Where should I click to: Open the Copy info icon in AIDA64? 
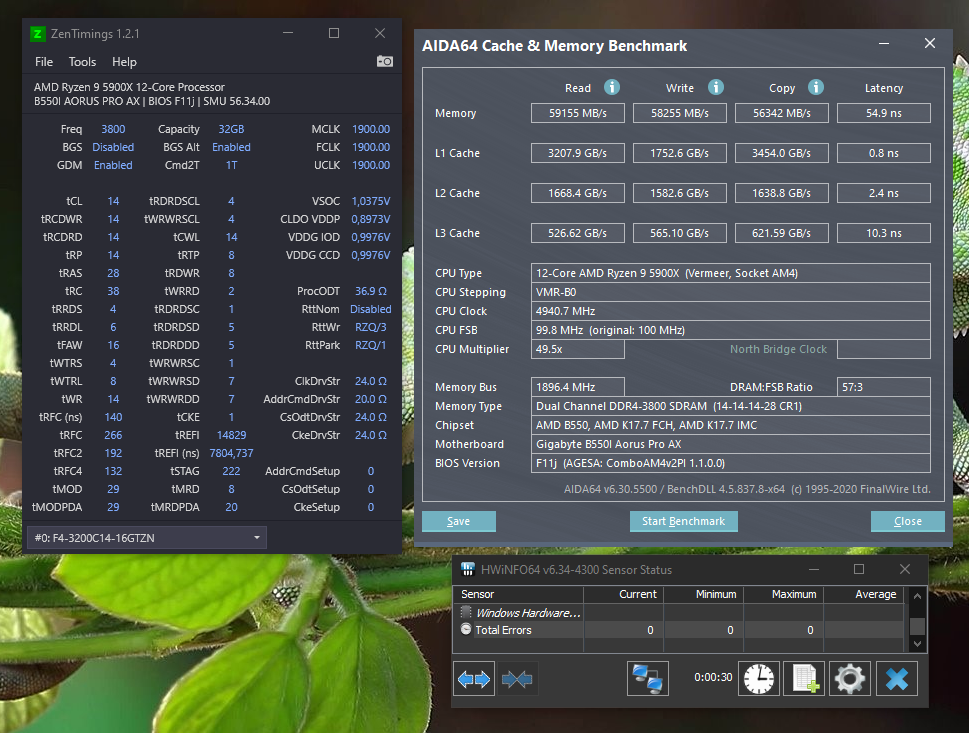pyautogui.click(x=816, y=87)
